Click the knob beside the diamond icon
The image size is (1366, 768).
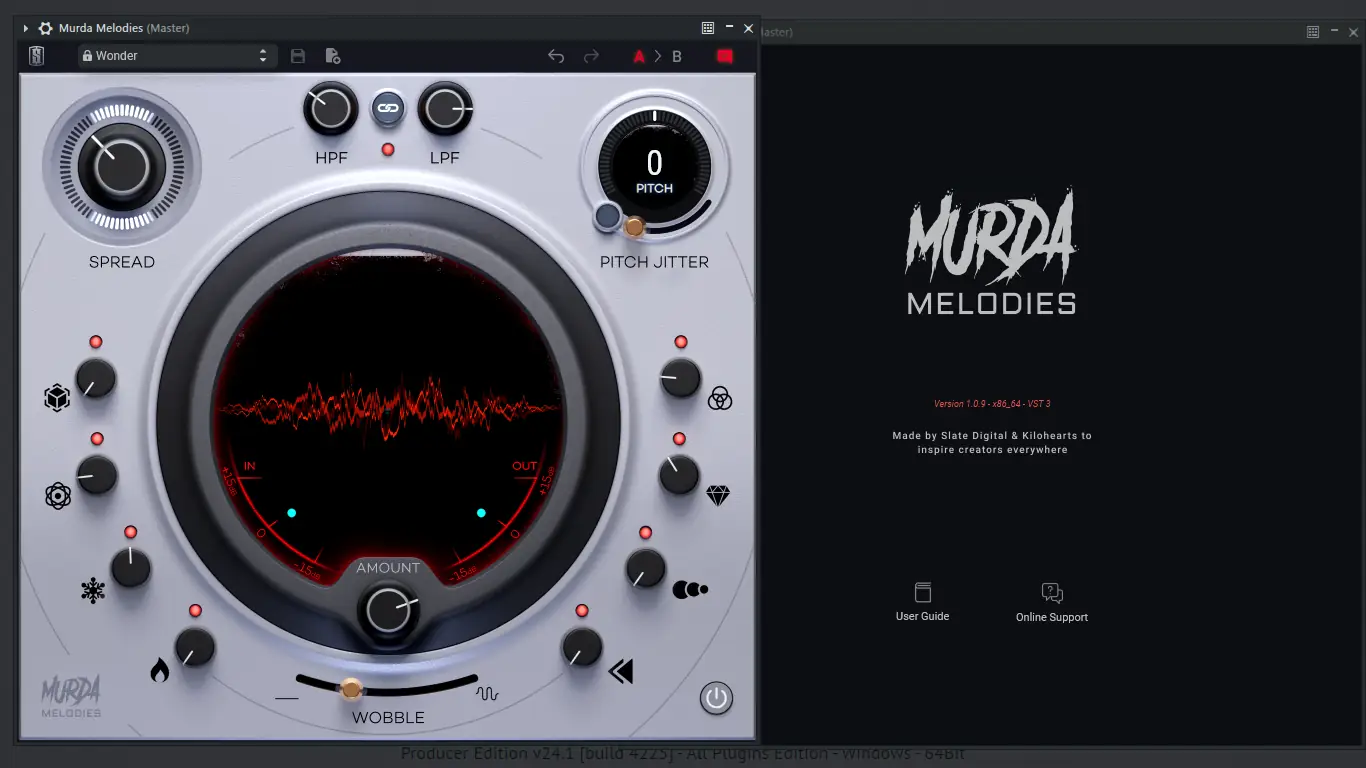pos(679,475)
